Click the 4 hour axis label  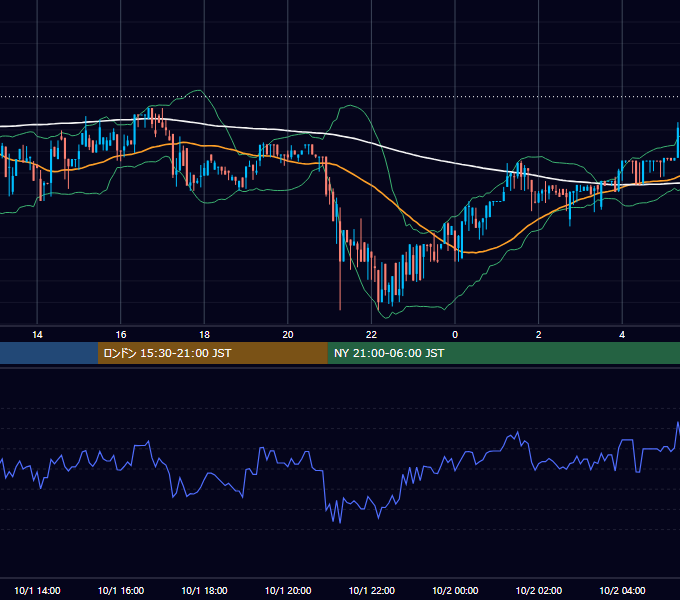tap(622, 335)
